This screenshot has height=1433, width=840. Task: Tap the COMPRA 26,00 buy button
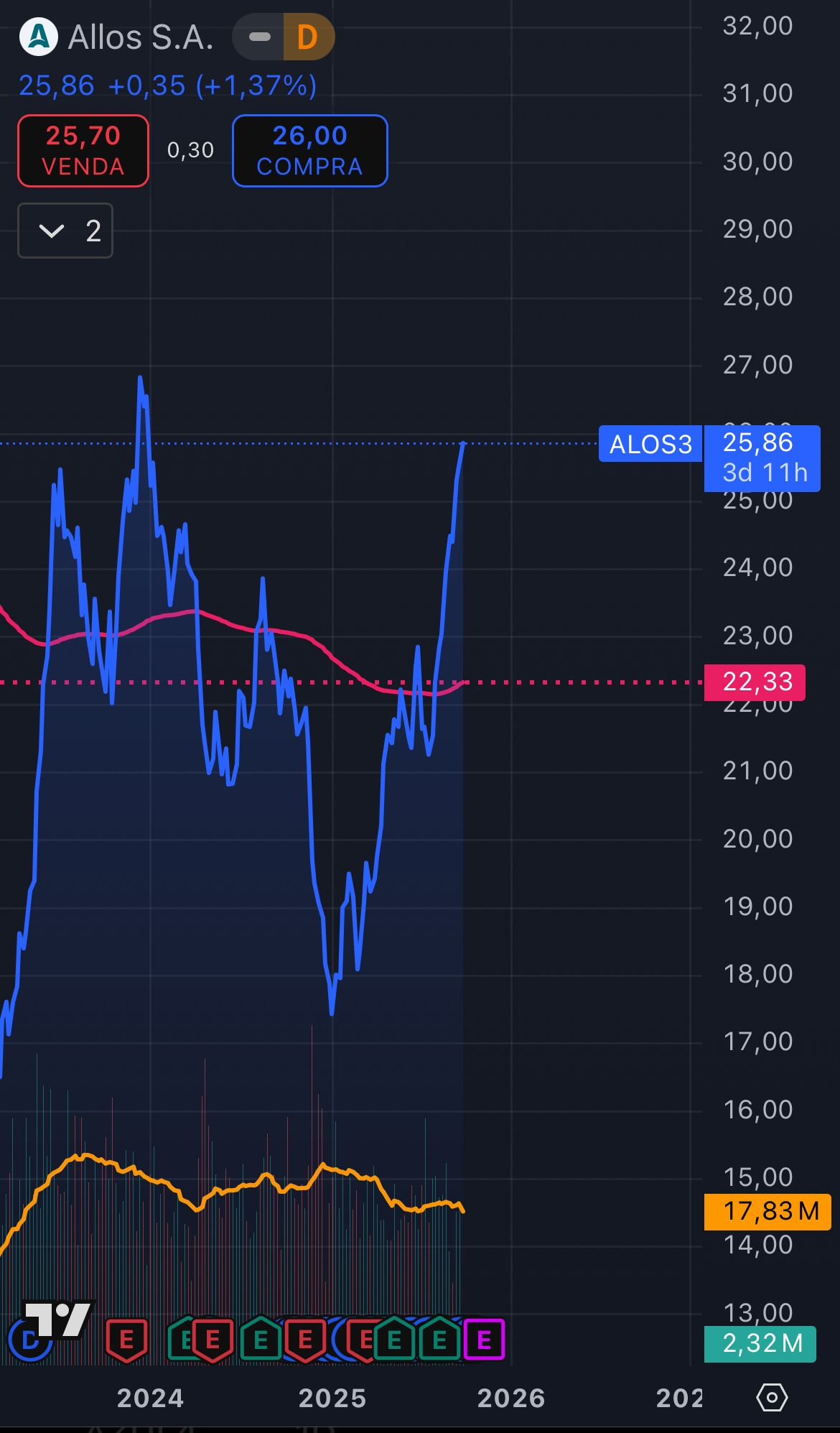click(x=310, y=151)
